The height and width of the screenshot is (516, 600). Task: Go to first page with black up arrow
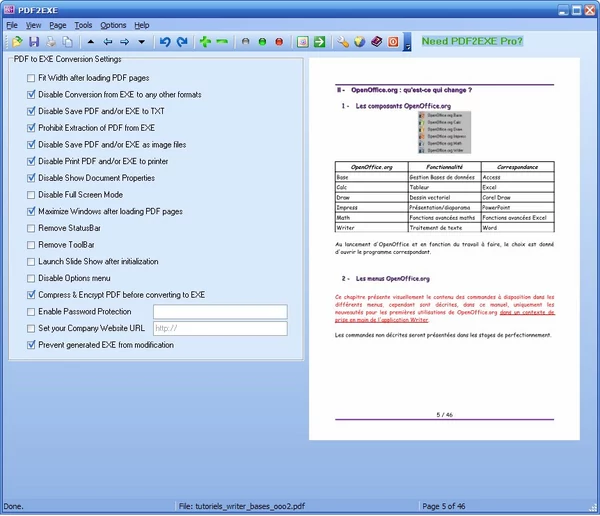(91, 41)
